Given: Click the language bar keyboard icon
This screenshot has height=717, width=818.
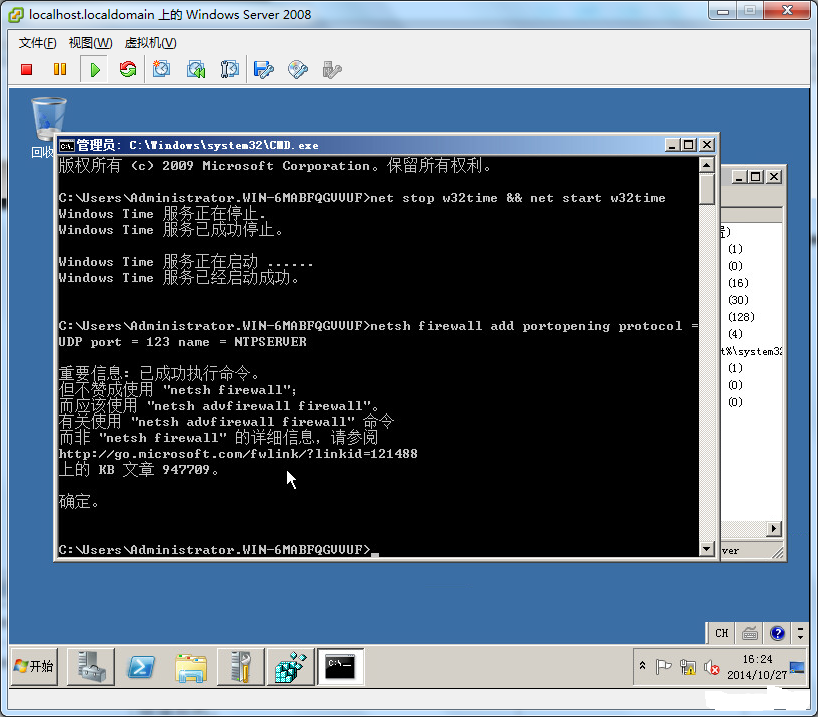Looking at the screenshot, I should pyautogui.click(x=750, y=633).
